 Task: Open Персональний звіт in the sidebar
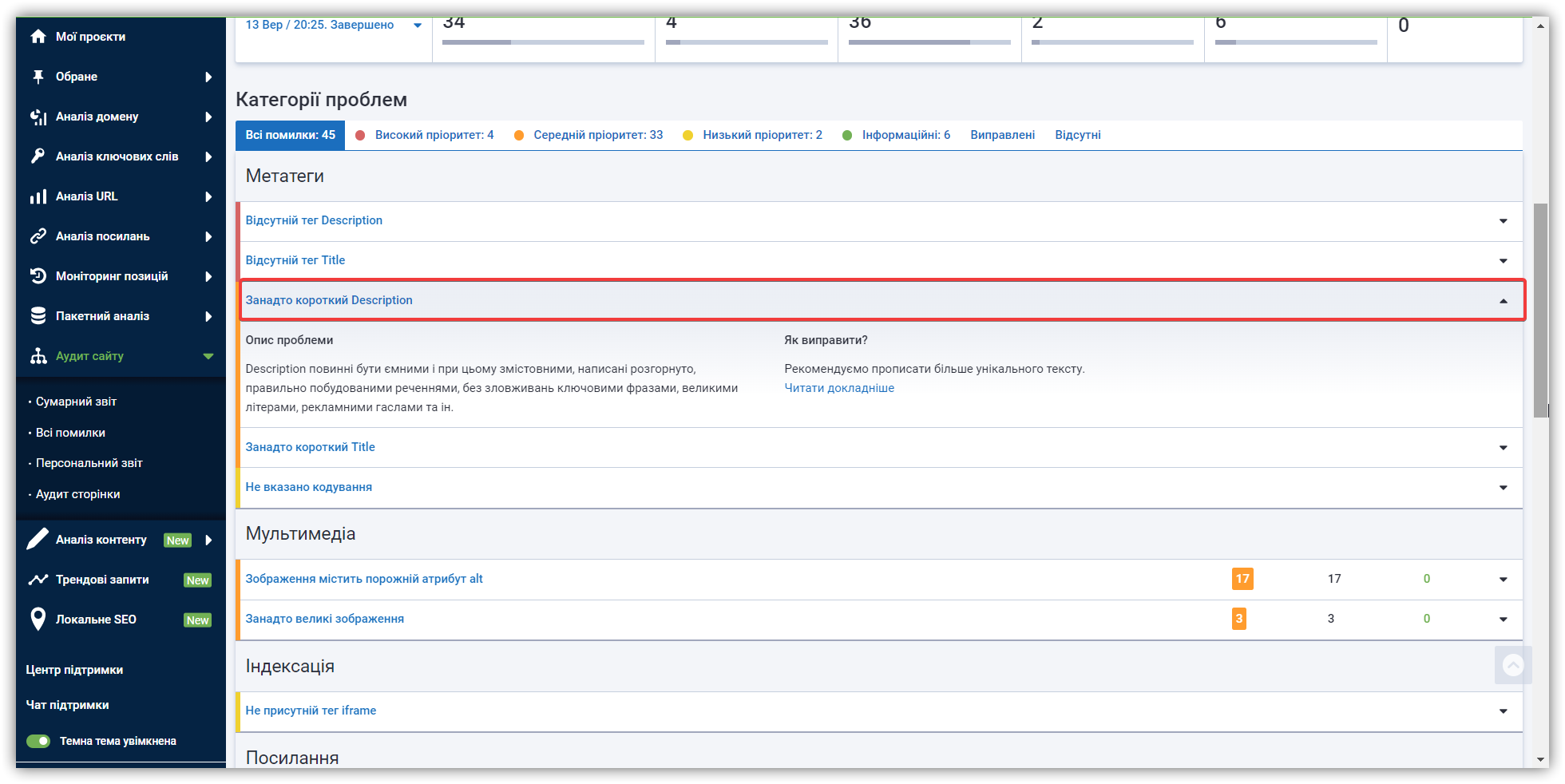[89, 463]
